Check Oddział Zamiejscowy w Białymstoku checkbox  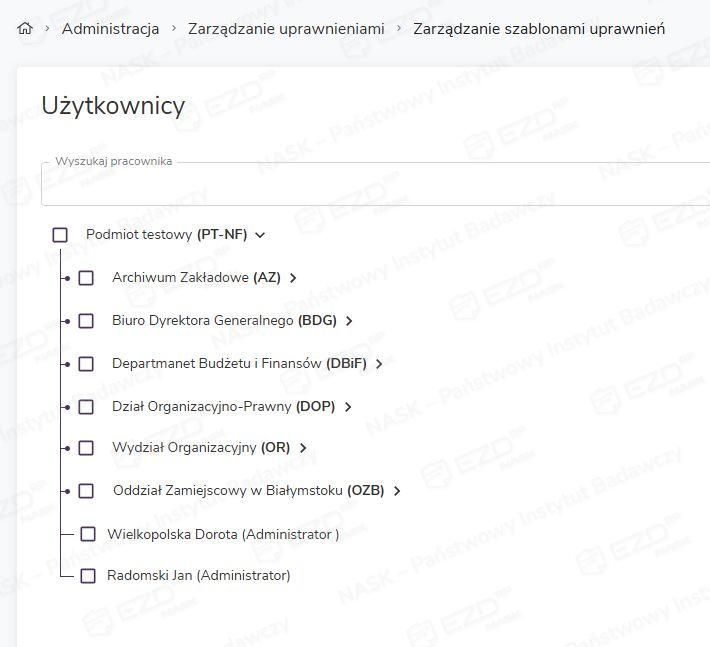tap(86, 491)
